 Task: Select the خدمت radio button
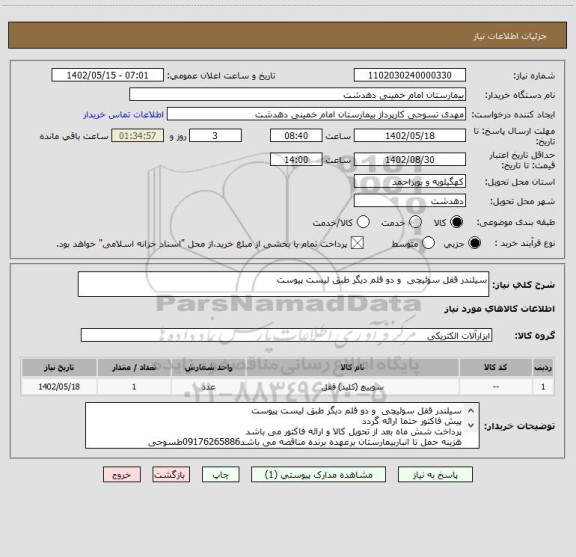point(415,222)
